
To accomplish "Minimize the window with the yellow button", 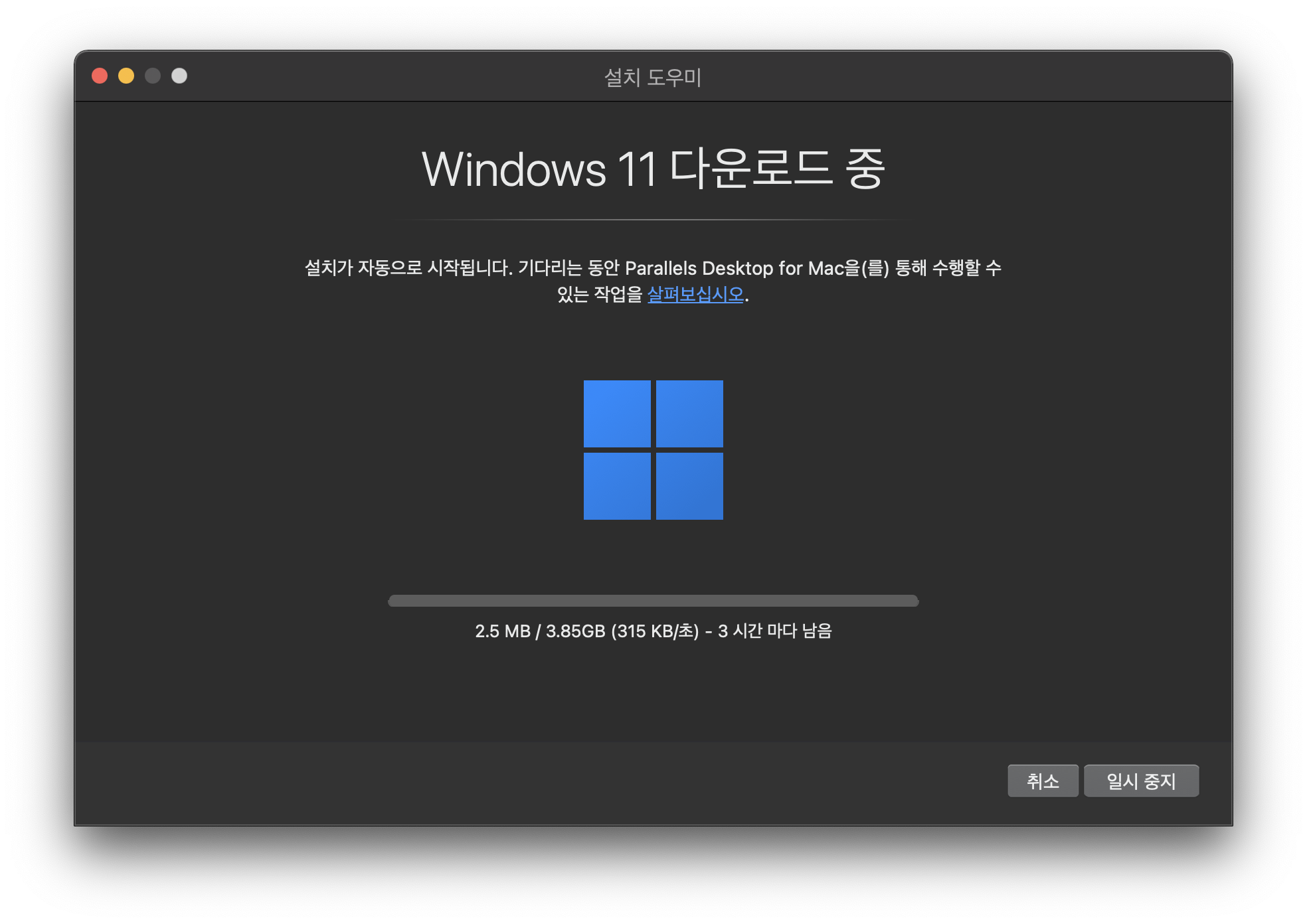I will (126, 76).
